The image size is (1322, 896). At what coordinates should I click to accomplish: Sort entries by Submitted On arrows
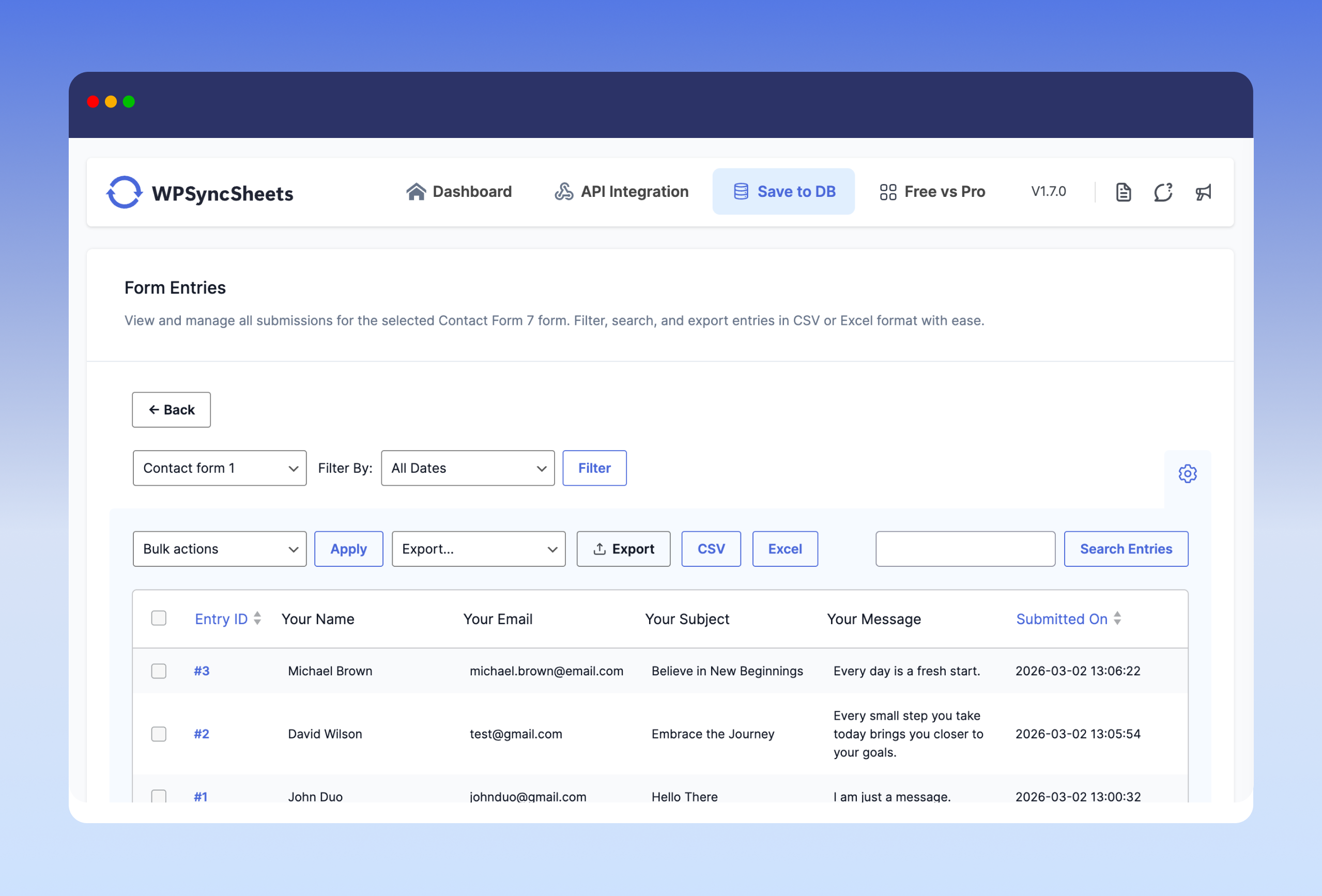(1117, 619)
